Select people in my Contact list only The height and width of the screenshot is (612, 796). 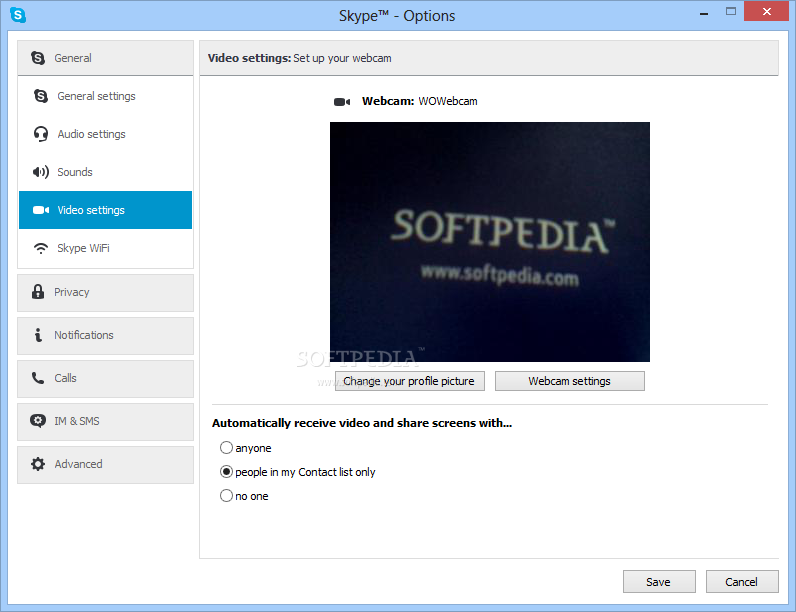coord(226,472)
